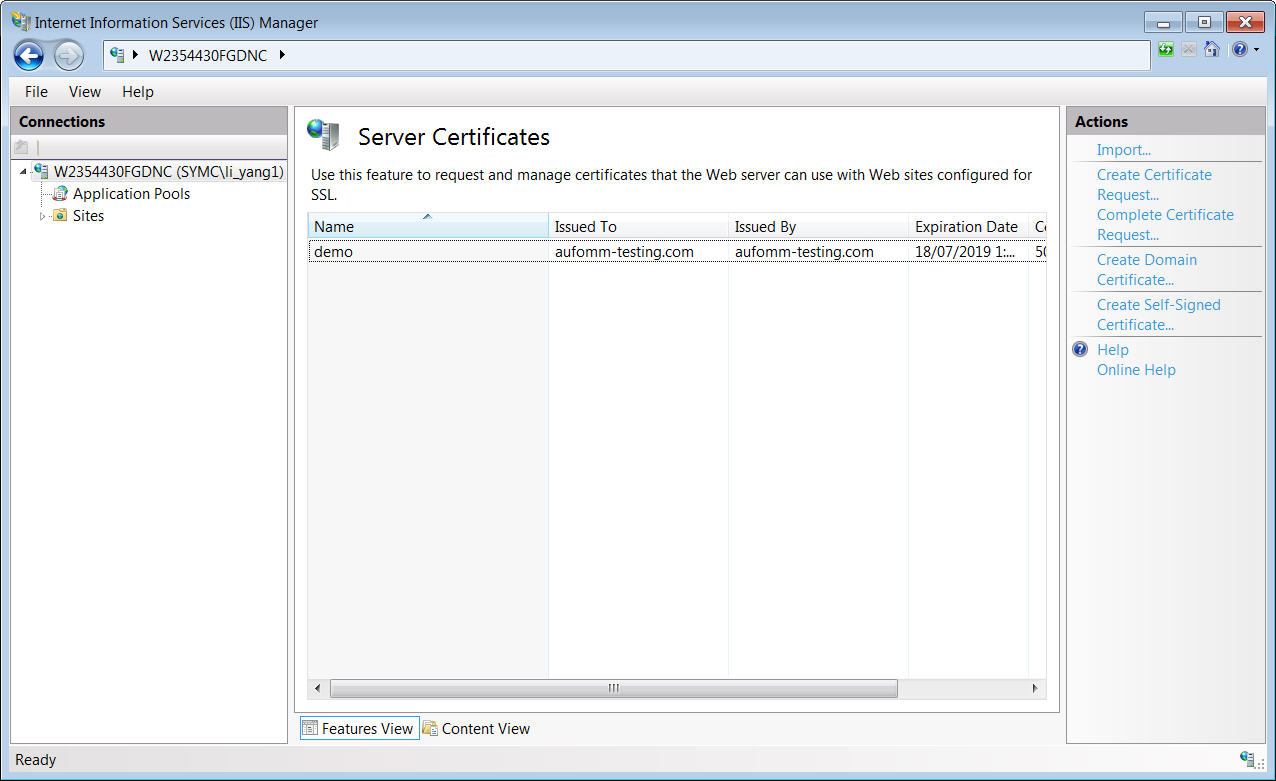Viewport: 1276px width, 781px height.
Task: Switch to the Content View tab
Action: [476, 729]
